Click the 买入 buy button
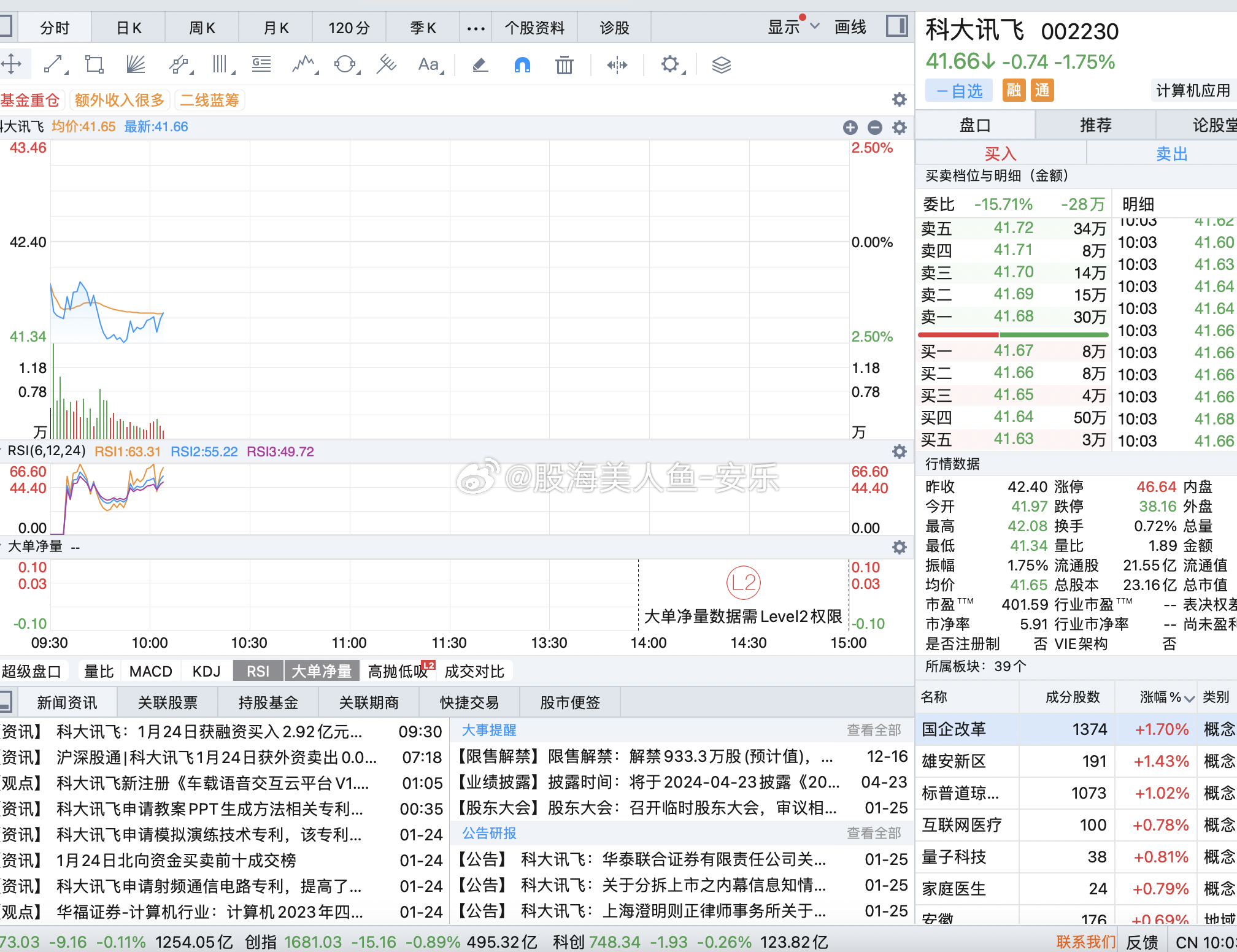Screen dimensions: 1237x952 point(1000,153)
